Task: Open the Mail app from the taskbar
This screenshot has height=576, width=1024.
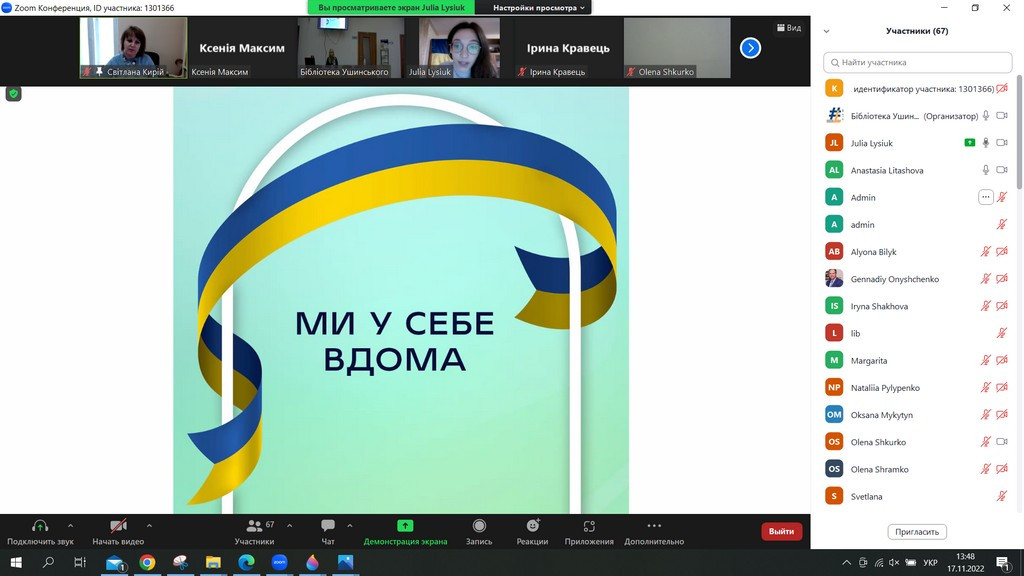Action: point(115,562)
